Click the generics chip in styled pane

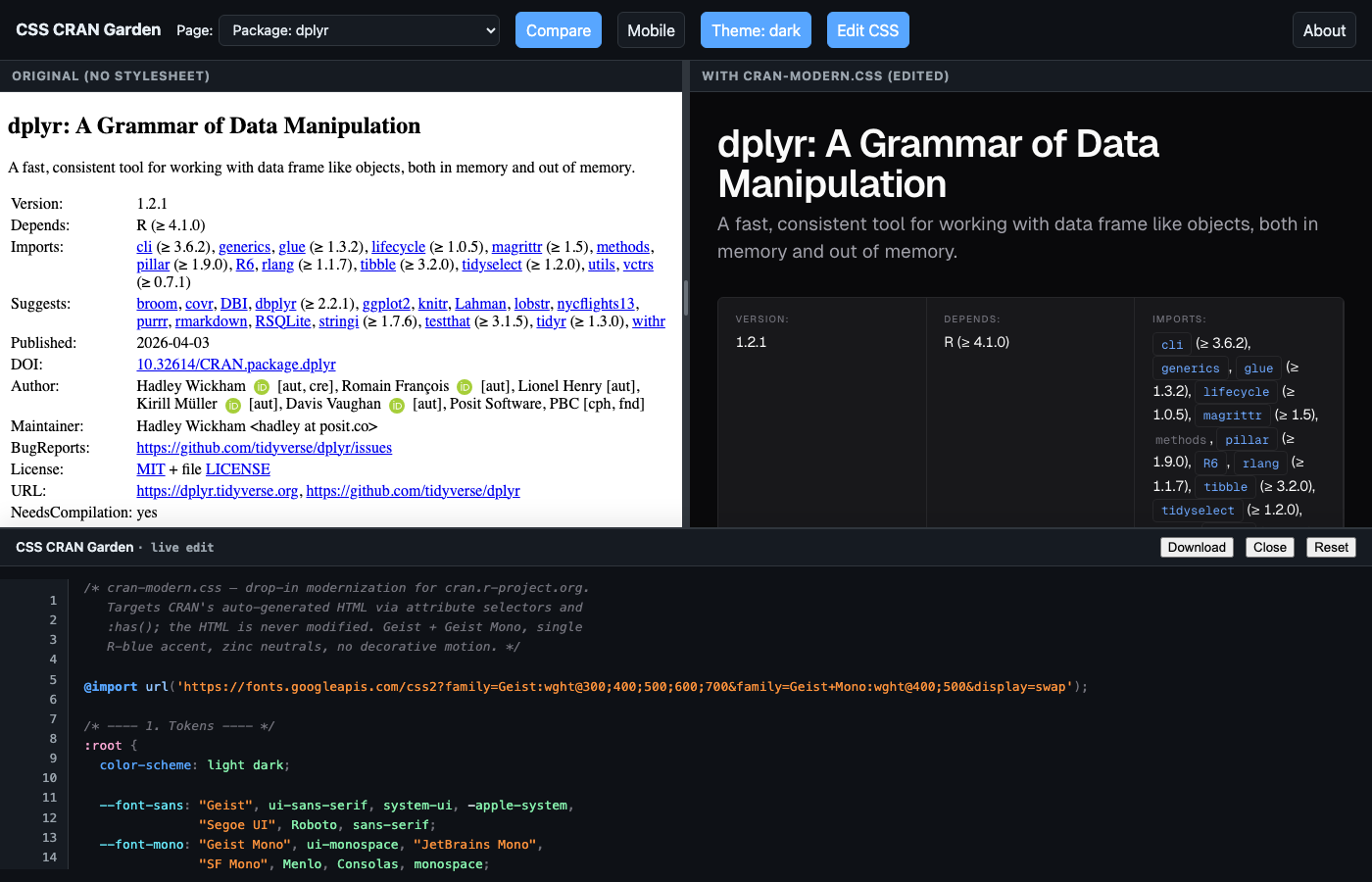[1191, 367]
